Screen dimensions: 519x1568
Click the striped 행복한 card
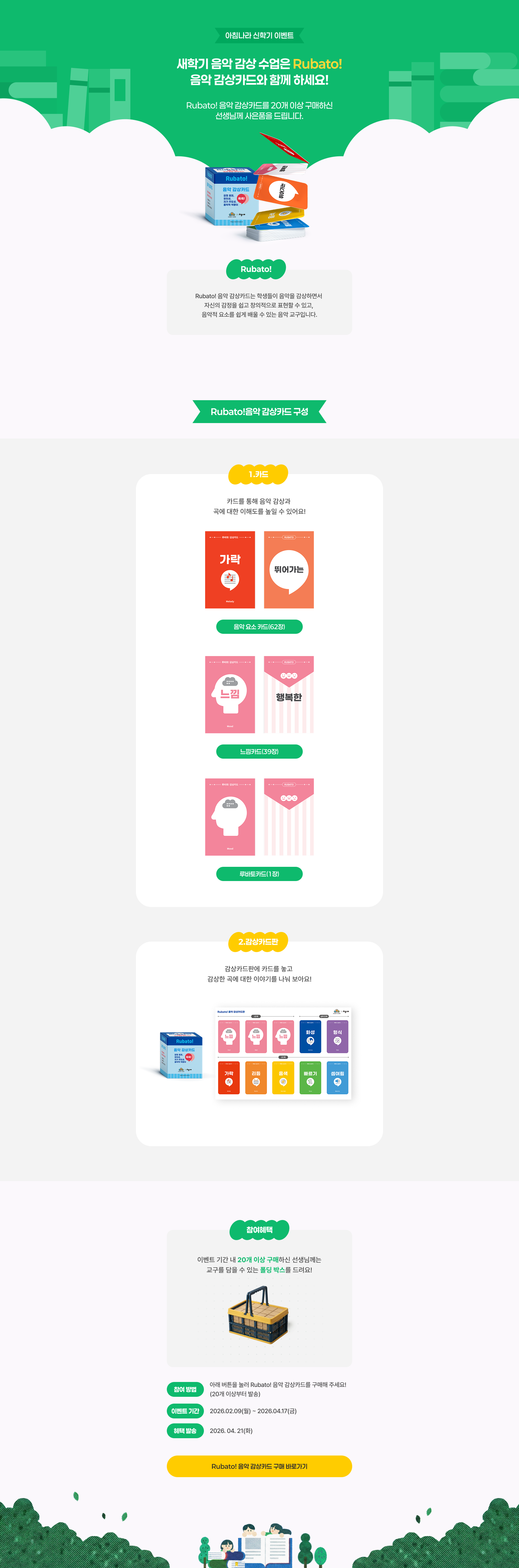pyautogui.click(x=289, y=694)
